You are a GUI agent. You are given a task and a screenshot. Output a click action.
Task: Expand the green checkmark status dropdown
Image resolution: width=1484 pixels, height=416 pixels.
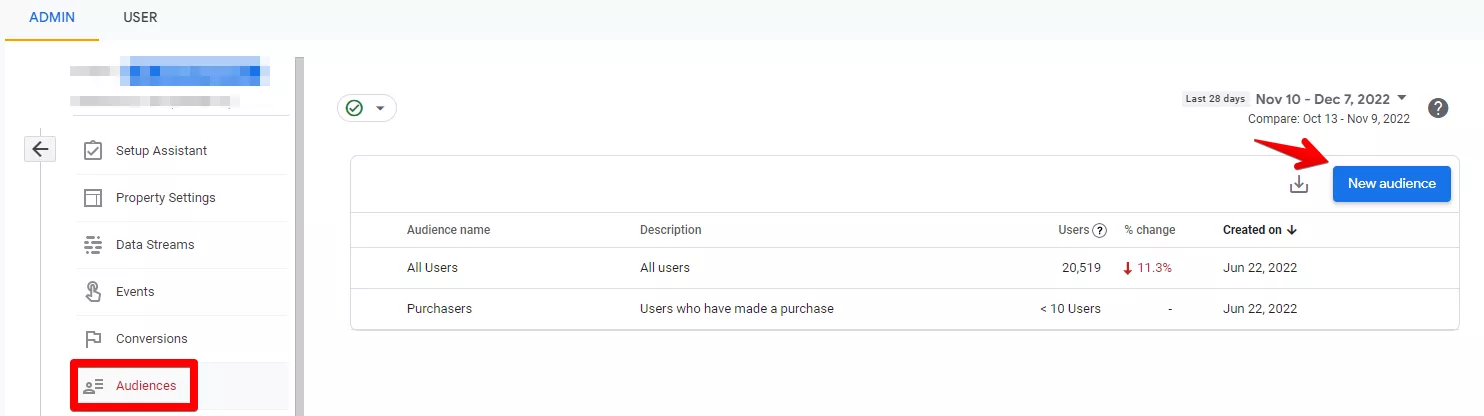pyautogui.click(x=367, y=108)
